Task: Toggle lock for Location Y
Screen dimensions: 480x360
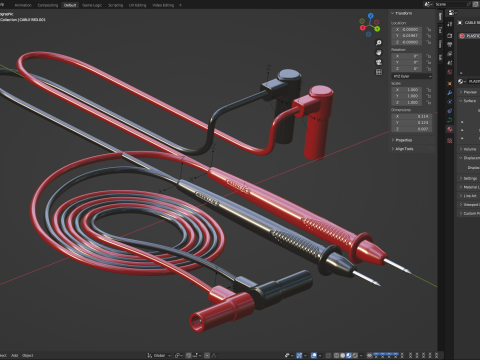Action: pyautogui.click(x=429, y=36)
